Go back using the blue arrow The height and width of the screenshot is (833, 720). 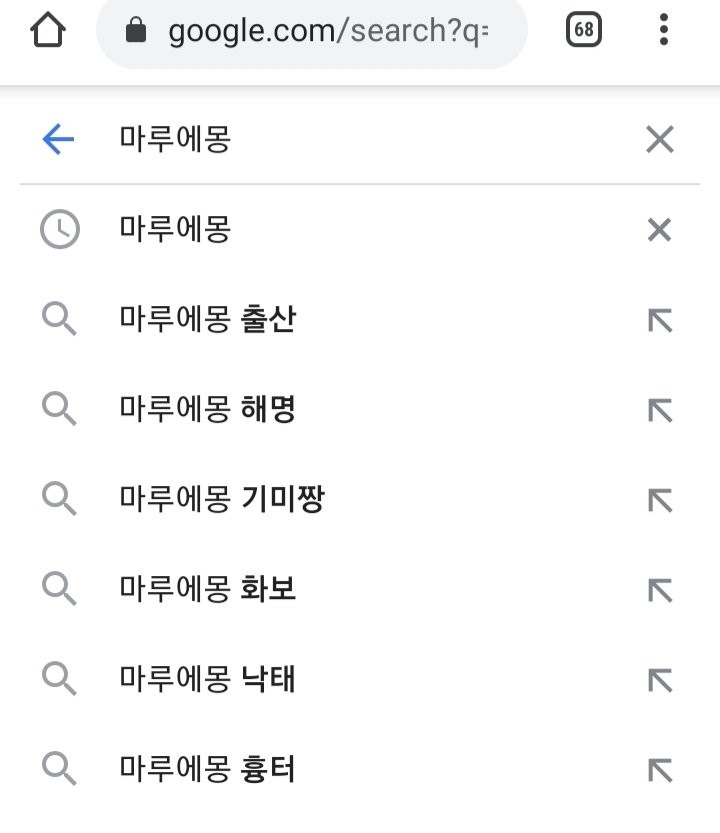point(58,139)
